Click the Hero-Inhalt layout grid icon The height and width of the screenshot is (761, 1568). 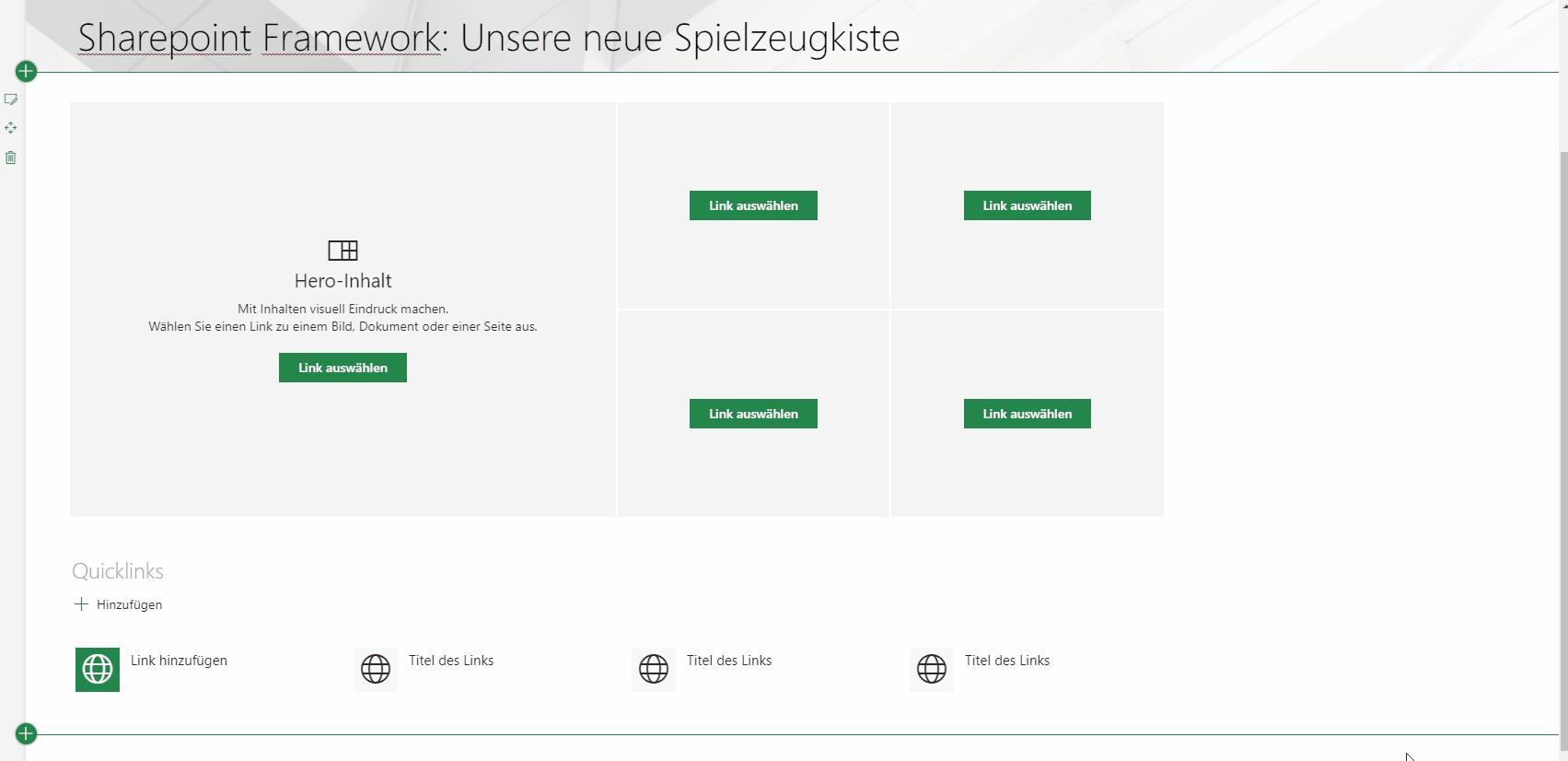[x=343, y=250]
